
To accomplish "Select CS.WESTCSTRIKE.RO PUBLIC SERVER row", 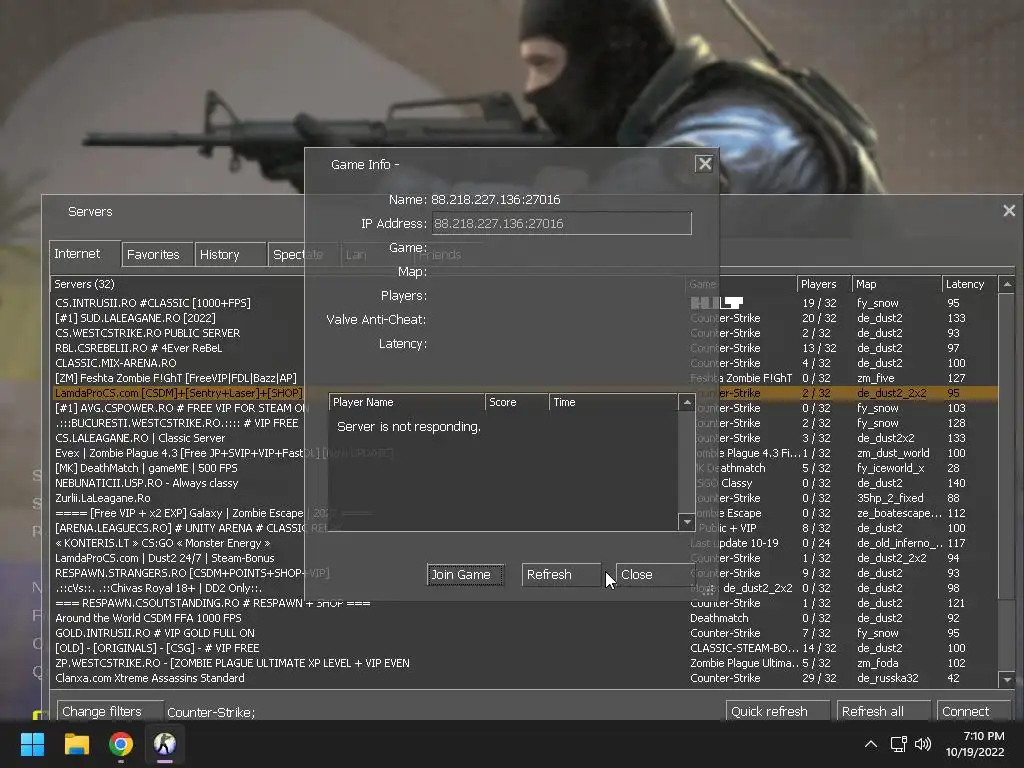I will point(524,333).
